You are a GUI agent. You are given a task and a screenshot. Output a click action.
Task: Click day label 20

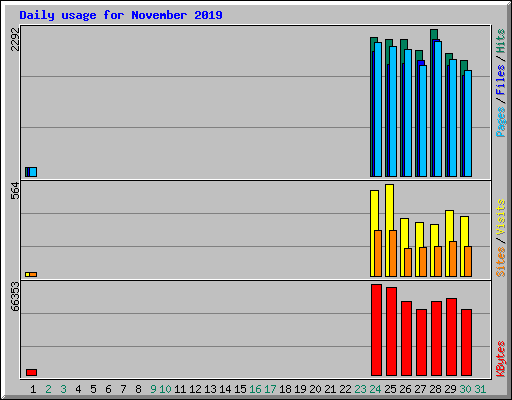(315, 389)
